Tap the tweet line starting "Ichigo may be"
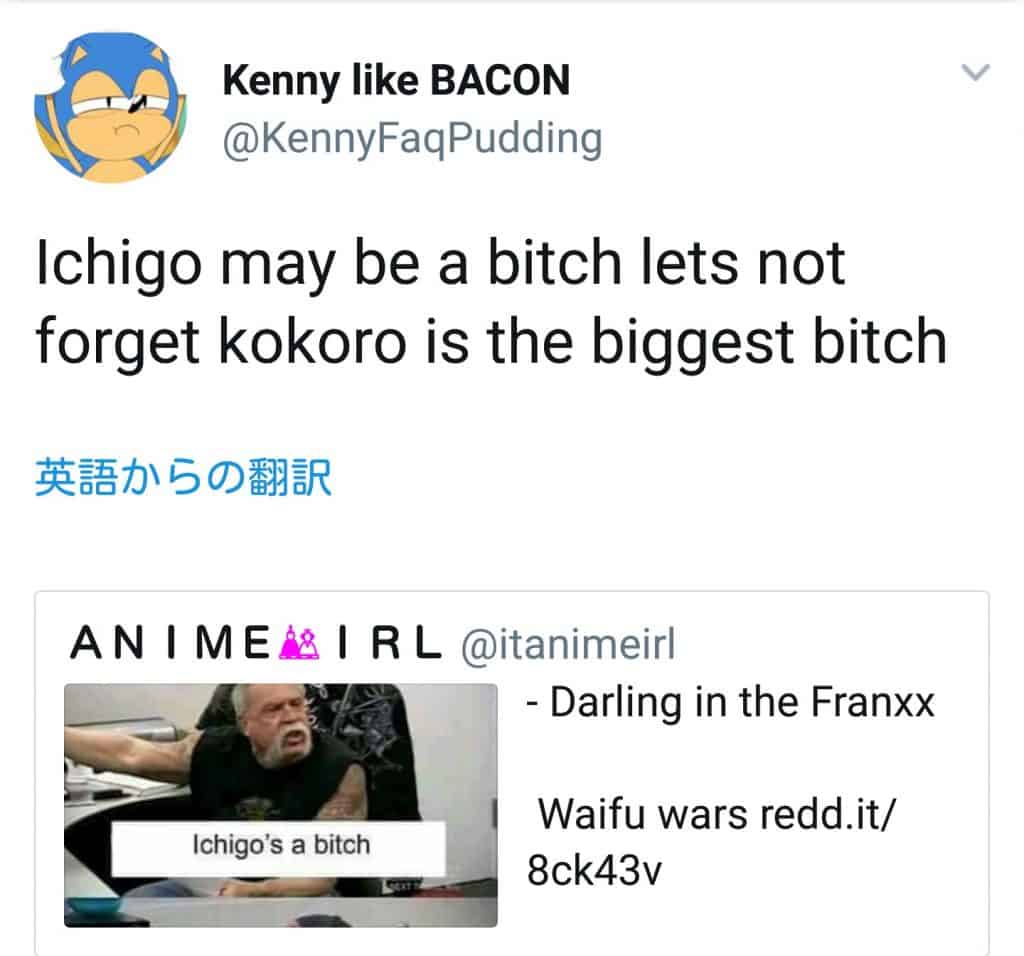The width and height of the screenshot is (1024, 956). (441, 264)
